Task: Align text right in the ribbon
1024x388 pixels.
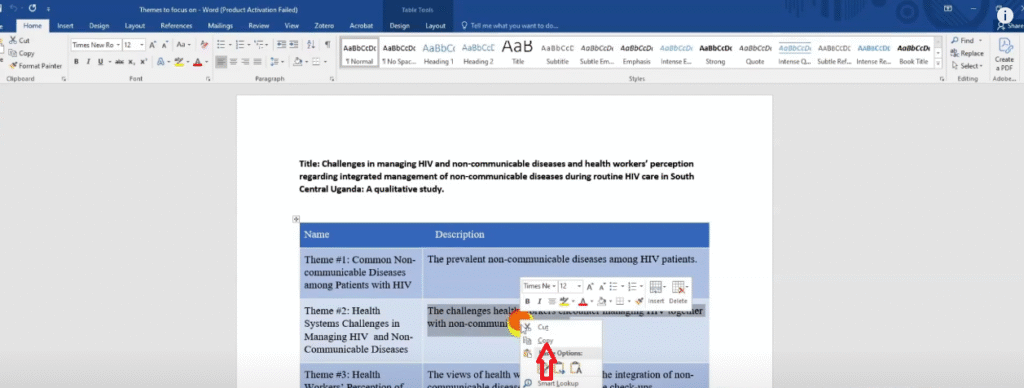Action: (x=246, y=62)
